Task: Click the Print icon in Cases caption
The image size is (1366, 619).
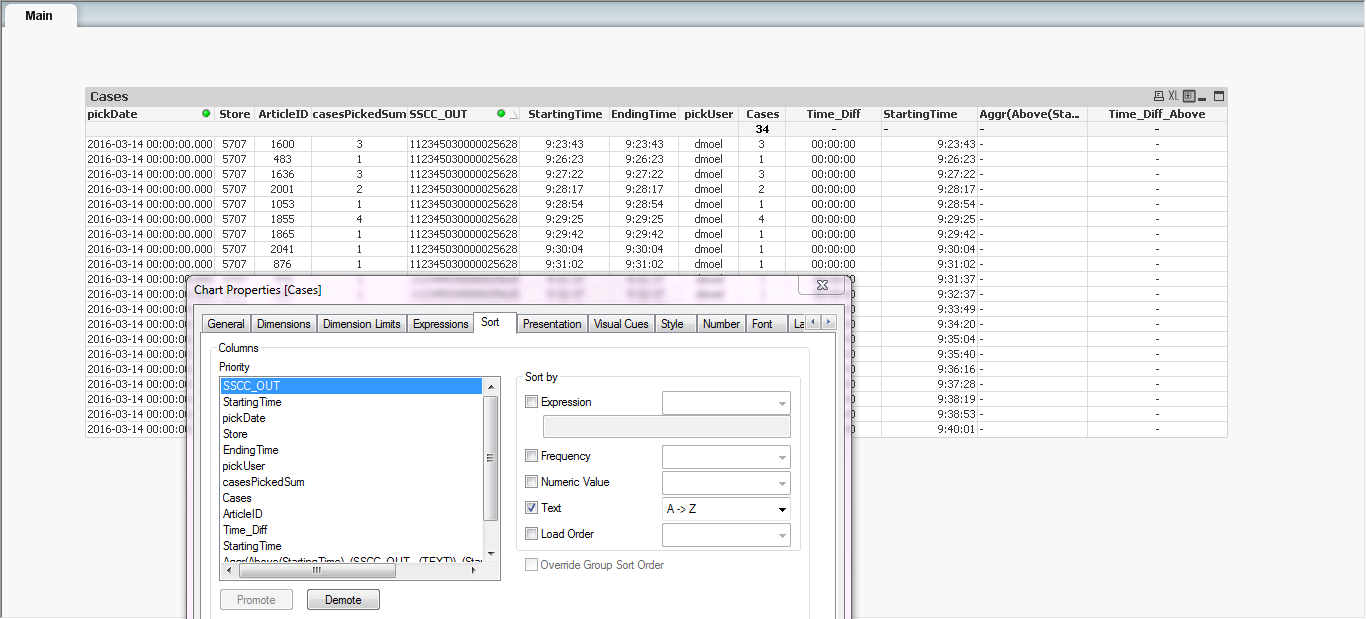Action: [x=1158, y=97]
